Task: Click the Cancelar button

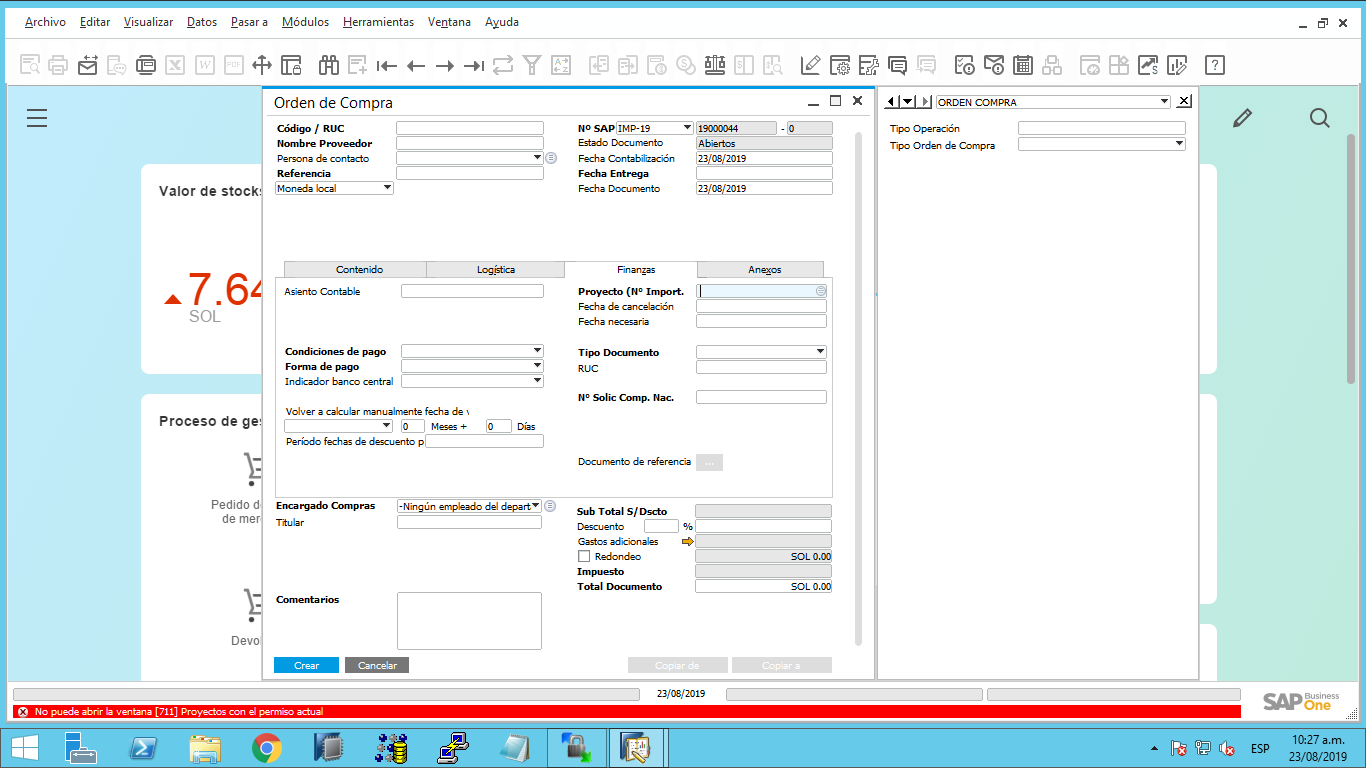Action: (x=377, y=665)
